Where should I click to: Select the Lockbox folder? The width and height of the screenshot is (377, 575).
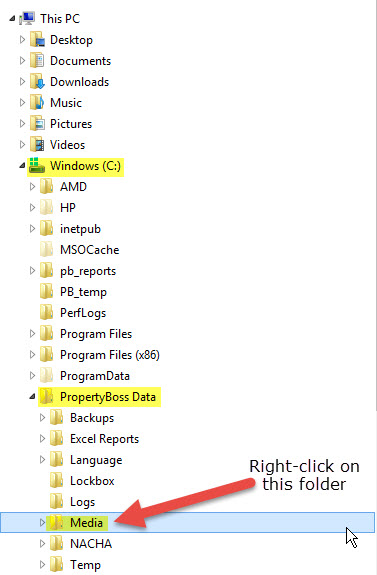(92, 481)
